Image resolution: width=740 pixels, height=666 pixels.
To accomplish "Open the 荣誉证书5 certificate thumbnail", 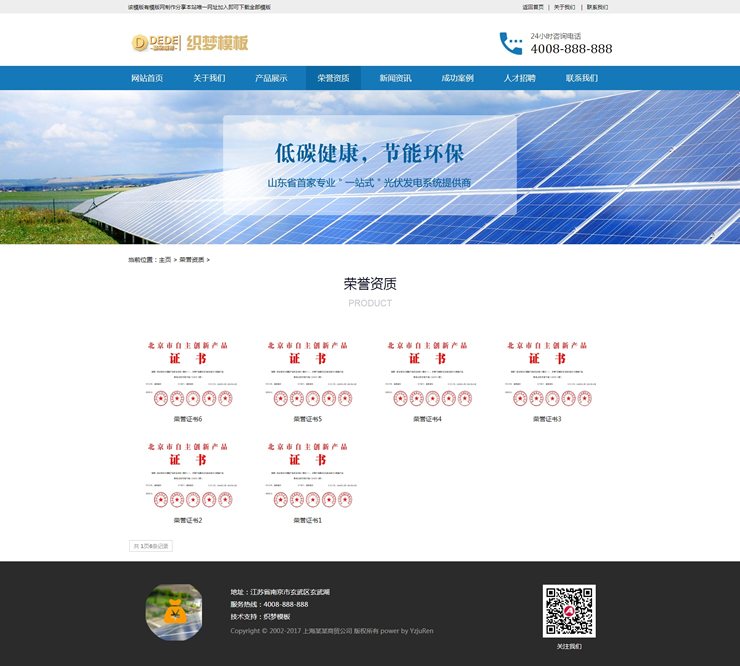I will [308, 374].
